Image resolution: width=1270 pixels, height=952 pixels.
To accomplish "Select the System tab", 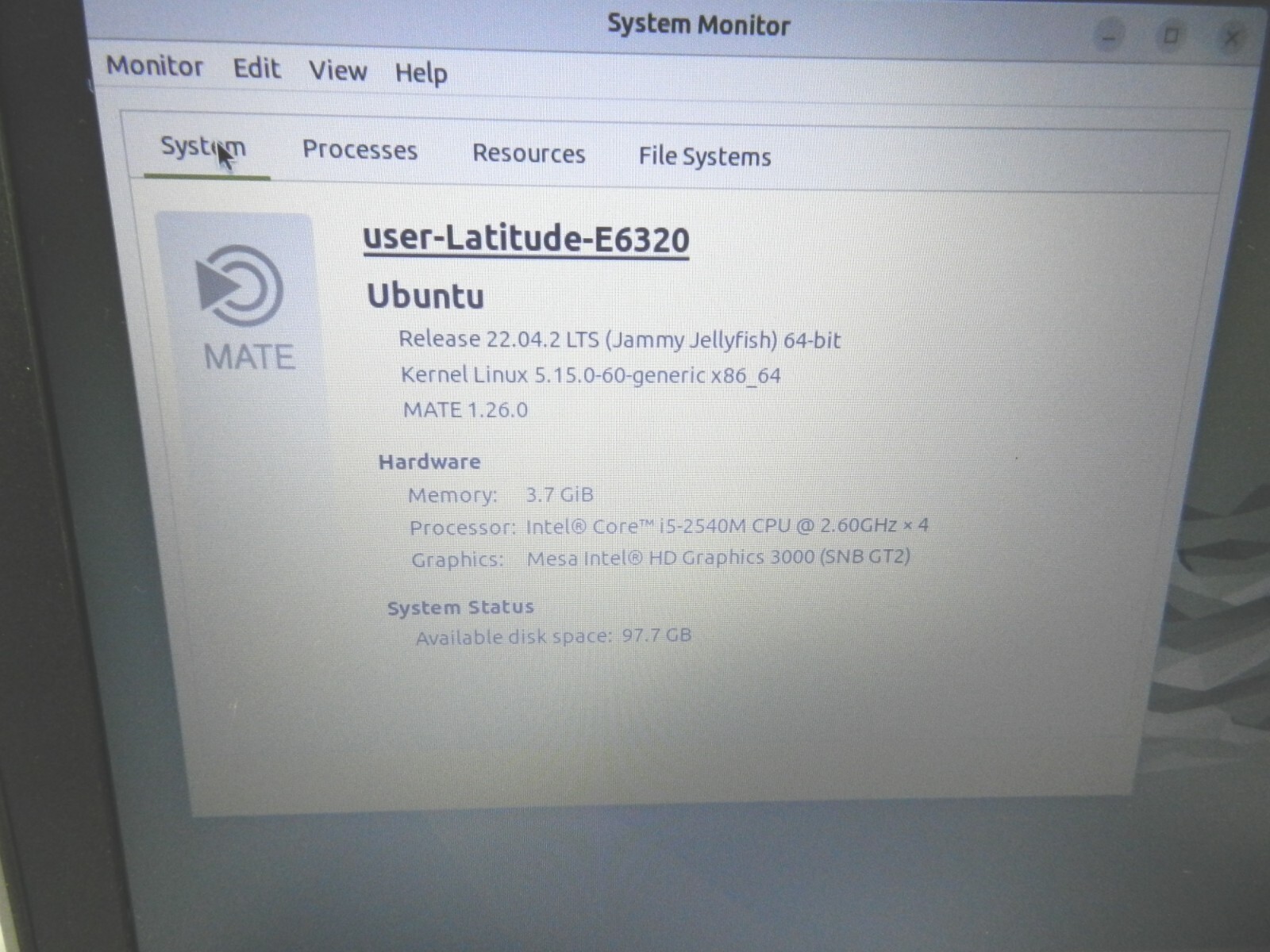I will pyautogui.click(x=204, y=148).
